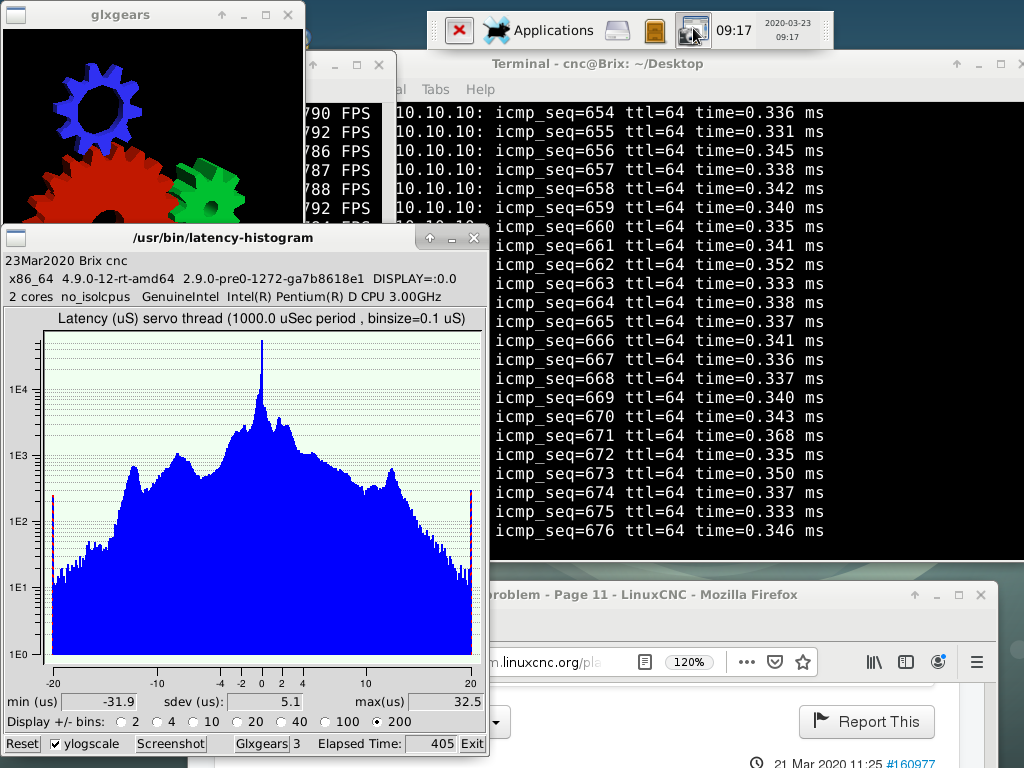This screenshot has width=1024, height=768.
Task: Toggle the Firefox sidebar icon
Action: [x=906, y=662]
